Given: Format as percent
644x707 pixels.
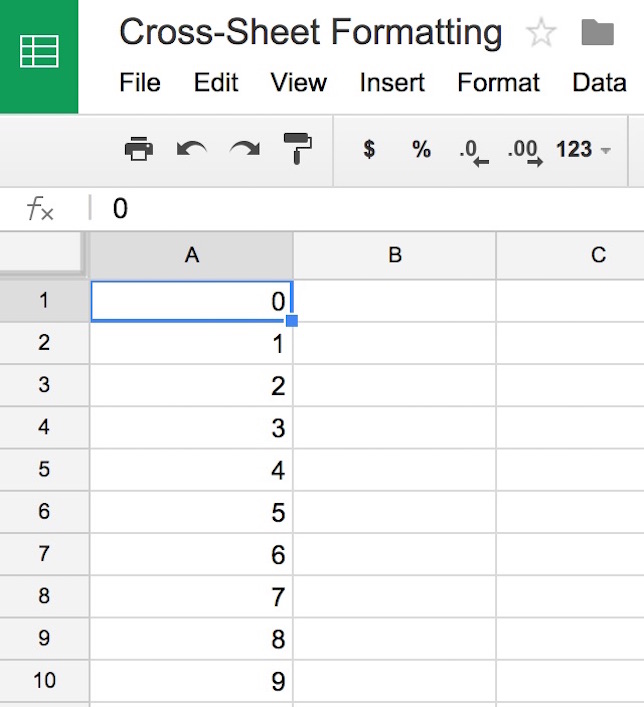Looking at the screenshot, I should tap(421, 149).
